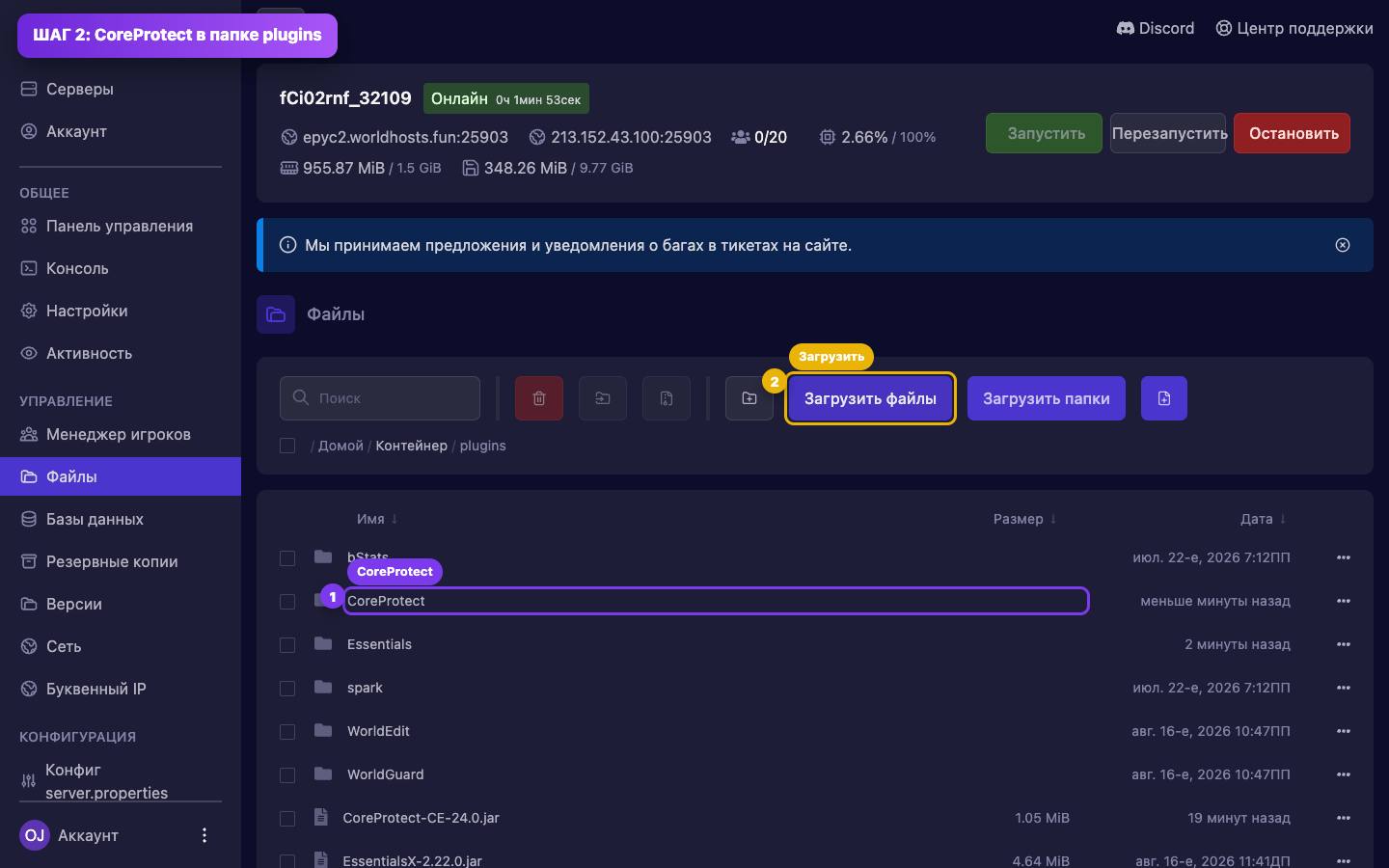This screenshot has width=1389, height=868.
Task: Open the Essentials folder name
Action: pyautogui.click(x=379, y=644)
